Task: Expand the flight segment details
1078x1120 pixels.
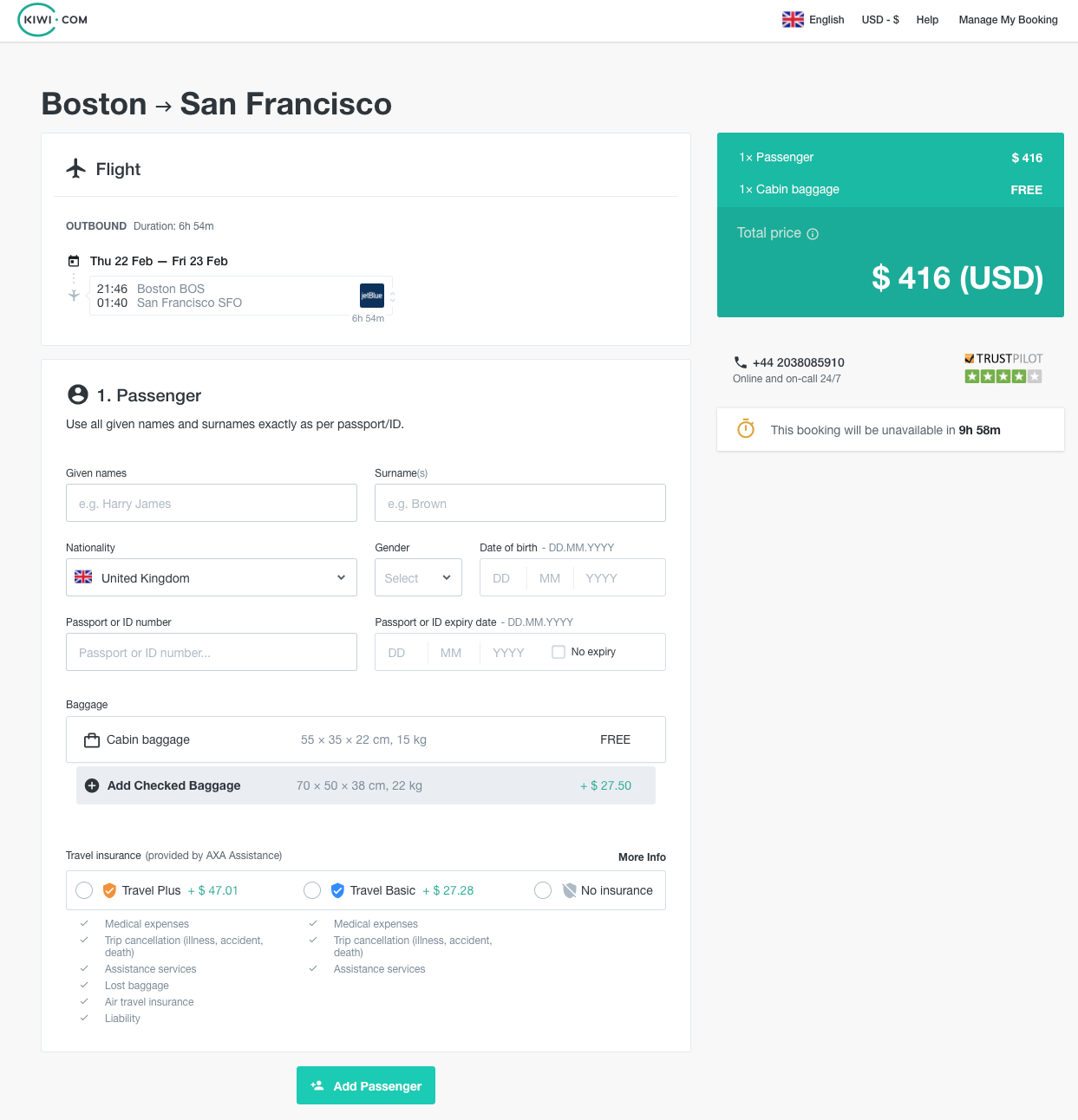Action: tap(392, 296)
